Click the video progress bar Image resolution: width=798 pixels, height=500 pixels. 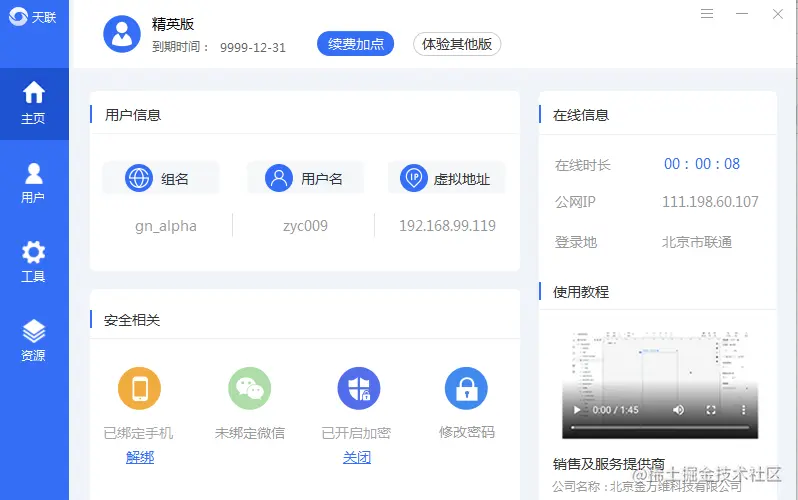click(x=660, y=428)
